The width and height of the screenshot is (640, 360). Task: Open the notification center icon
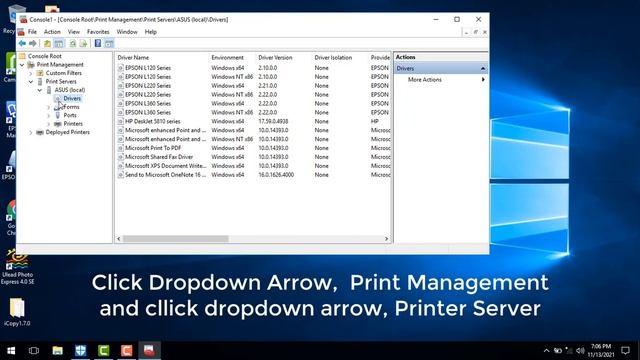625,351
